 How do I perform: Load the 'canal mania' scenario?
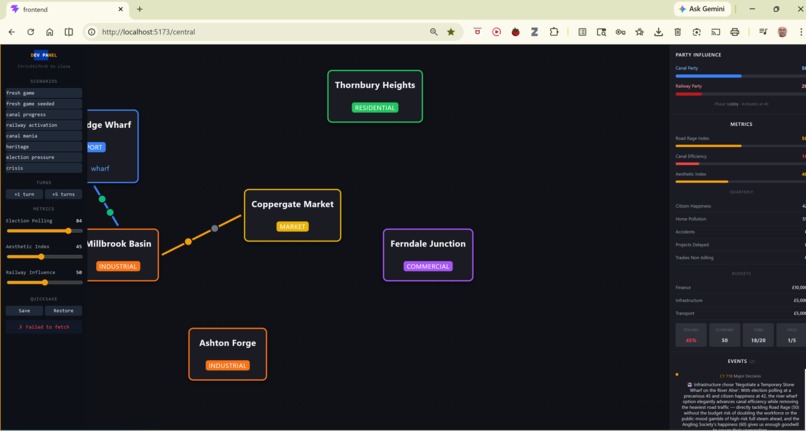[x=44, y=136]
